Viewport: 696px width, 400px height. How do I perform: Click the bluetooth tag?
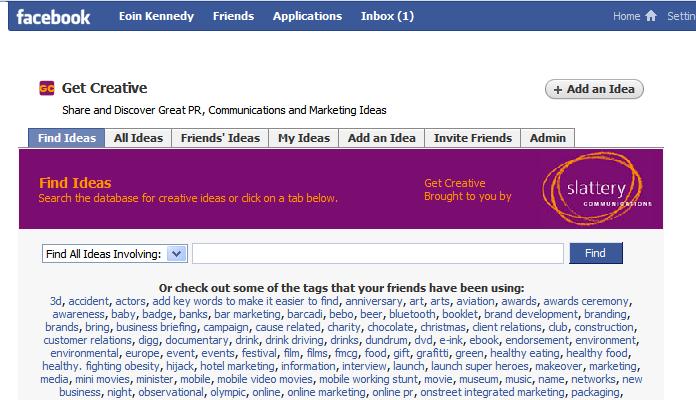coord(412,314)
